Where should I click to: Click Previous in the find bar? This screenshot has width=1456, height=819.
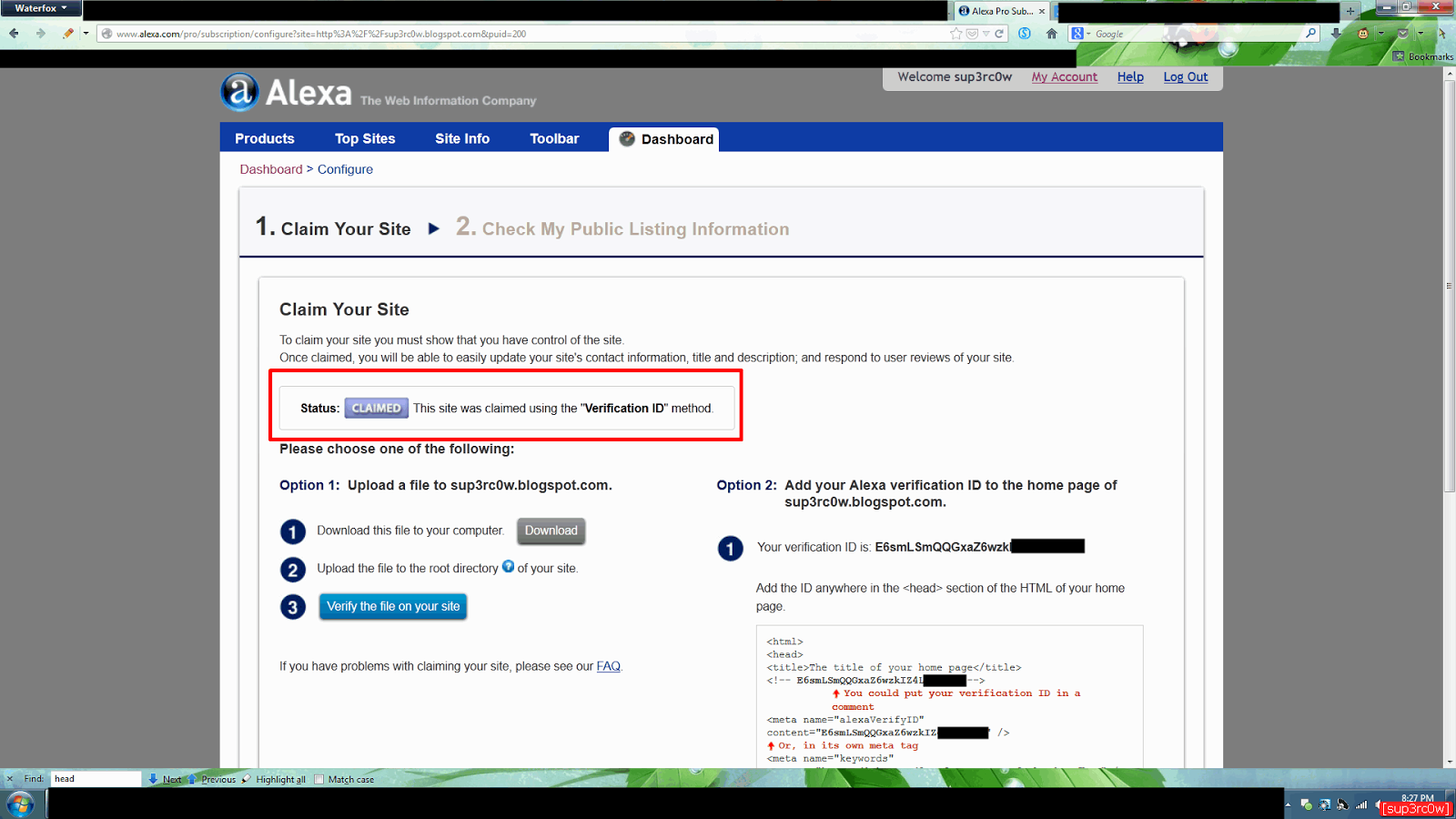212,779
